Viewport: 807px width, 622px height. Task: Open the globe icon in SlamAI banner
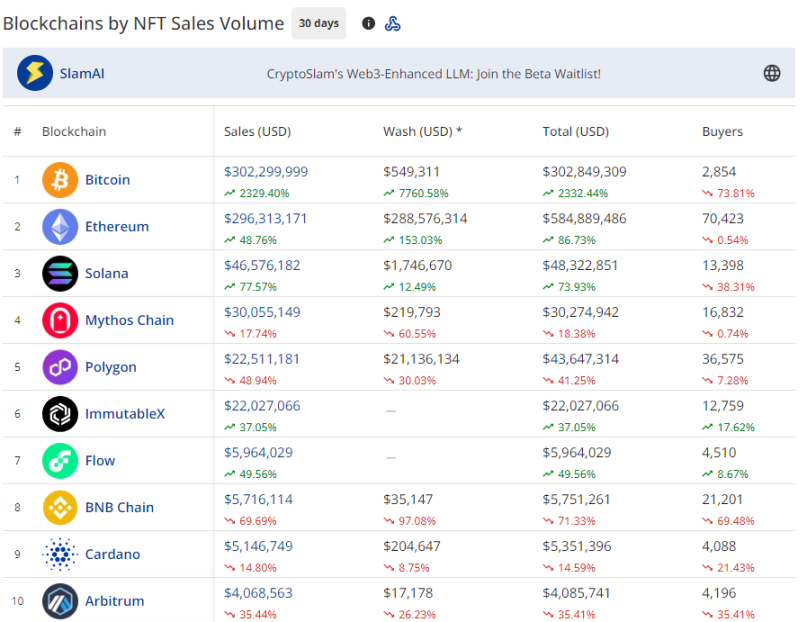click(x=771, y=73)
